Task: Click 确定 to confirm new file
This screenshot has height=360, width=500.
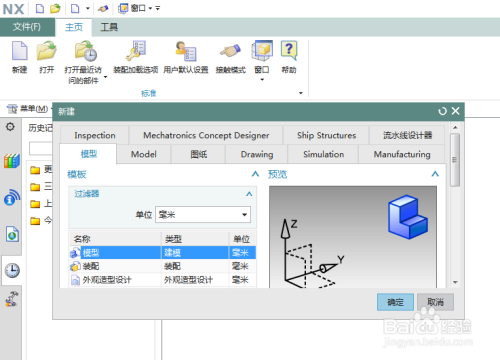Action: [x=395, y=302]
